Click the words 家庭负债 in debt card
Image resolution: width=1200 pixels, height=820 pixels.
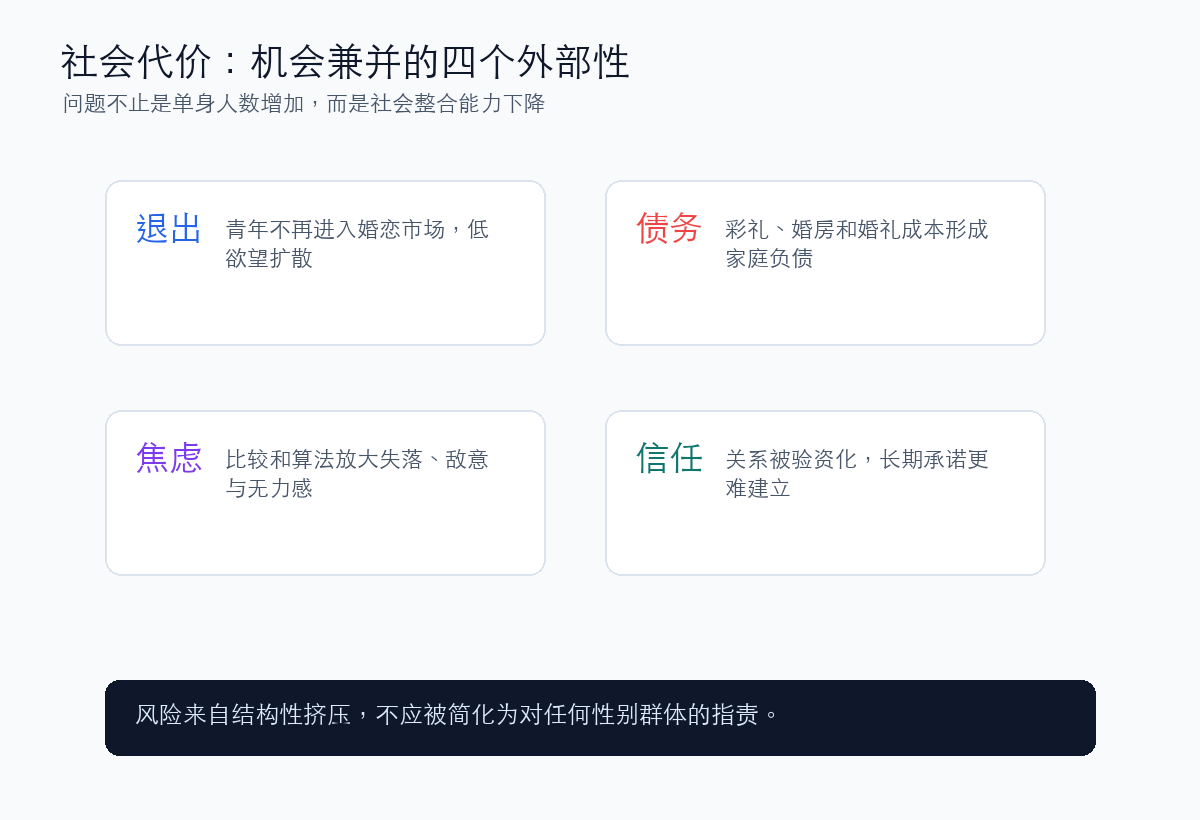(x=769, y=259)
